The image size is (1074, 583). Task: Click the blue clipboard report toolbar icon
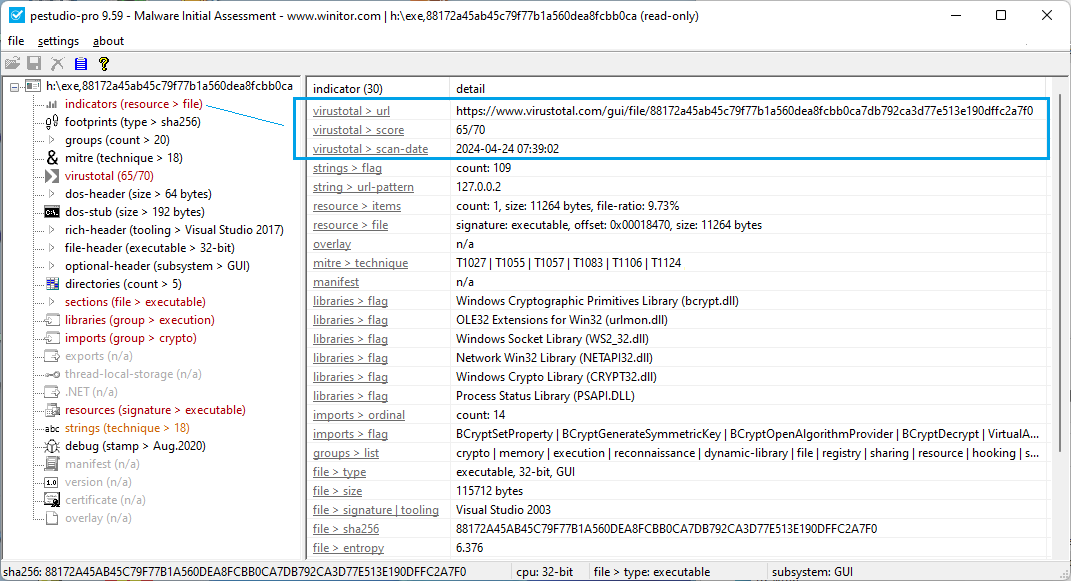coord(80,62)
